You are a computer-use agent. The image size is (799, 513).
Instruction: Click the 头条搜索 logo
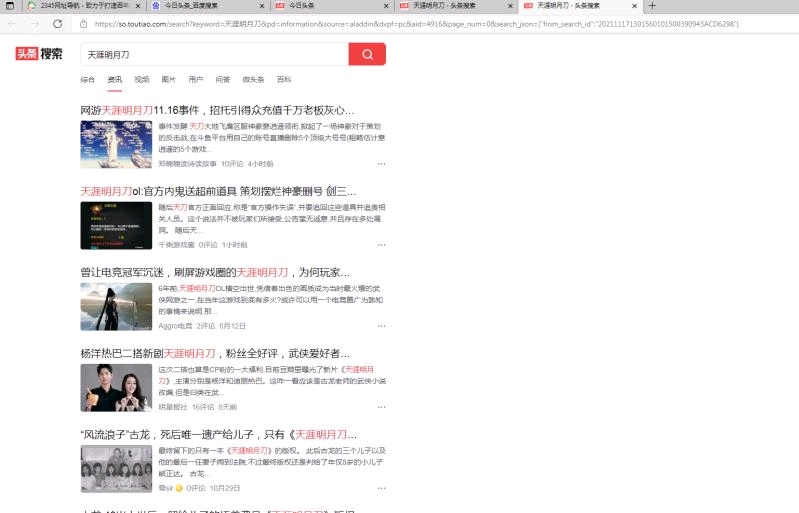point(39,53)
